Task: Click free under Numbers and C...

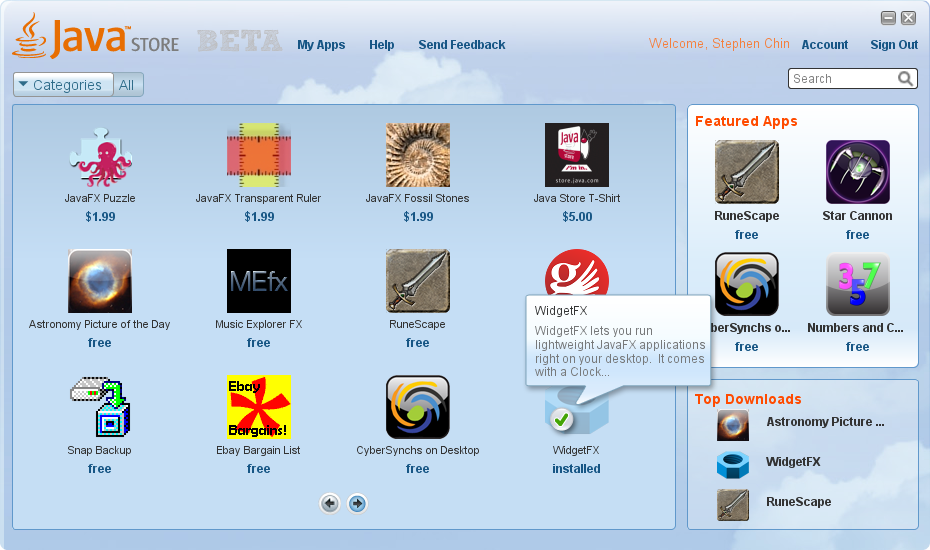Action: (858, 346)
